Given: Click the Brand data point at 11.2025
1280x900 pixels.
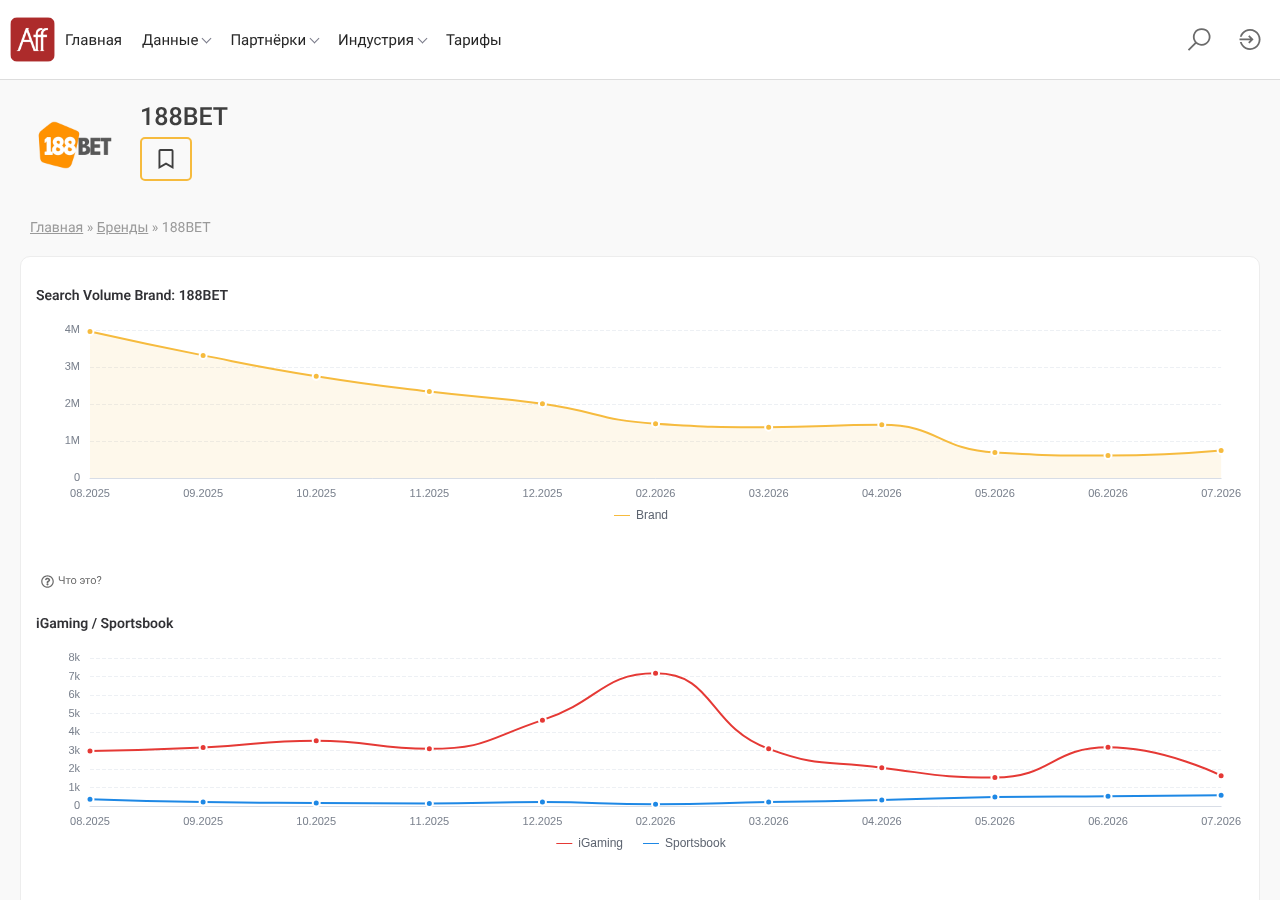Looking at the screenshot, I should pos(429,391).
